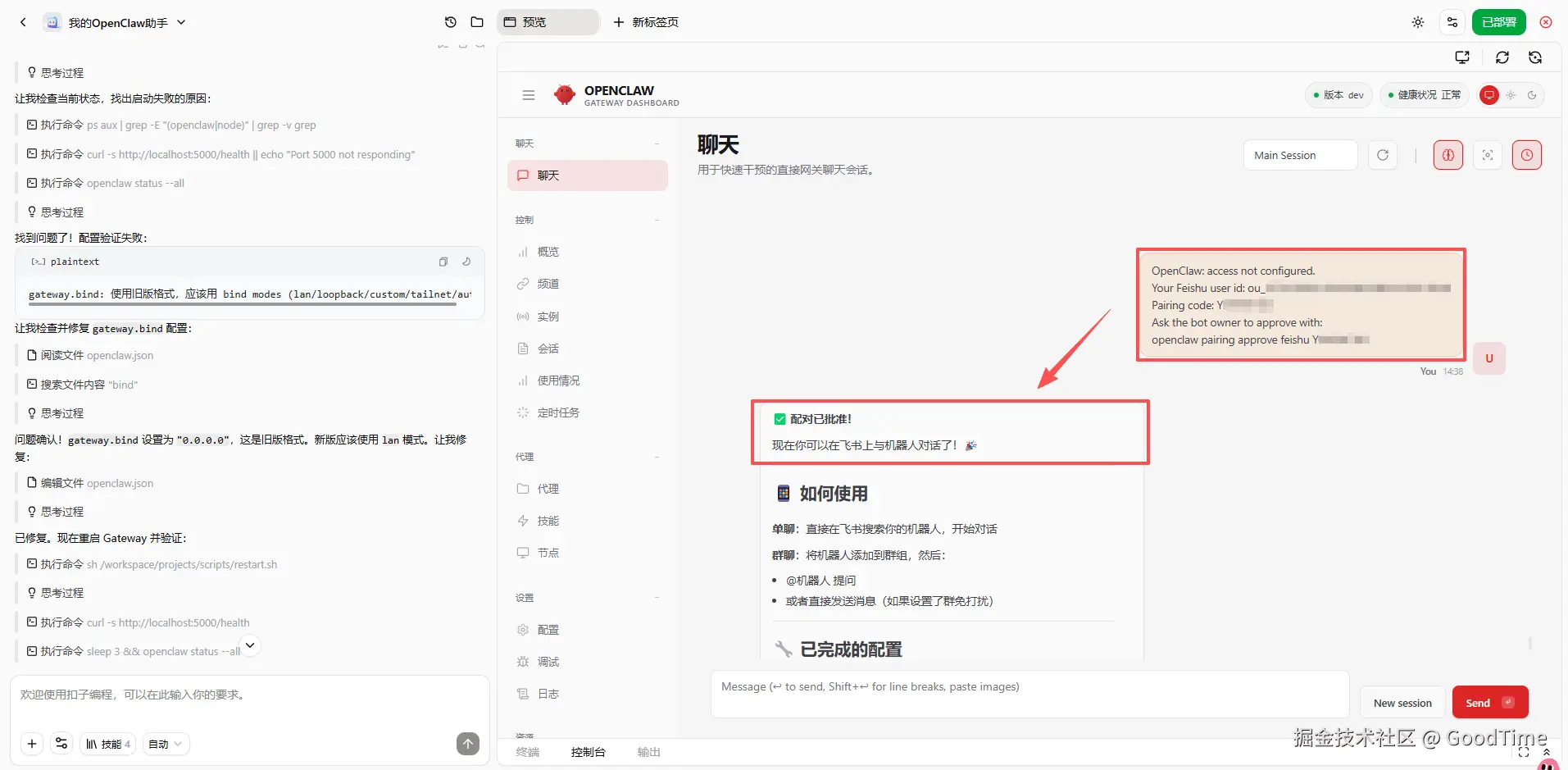1568x770 pixels.
Task: Open the 自动 mode dropdown
Action: (166, 744)
